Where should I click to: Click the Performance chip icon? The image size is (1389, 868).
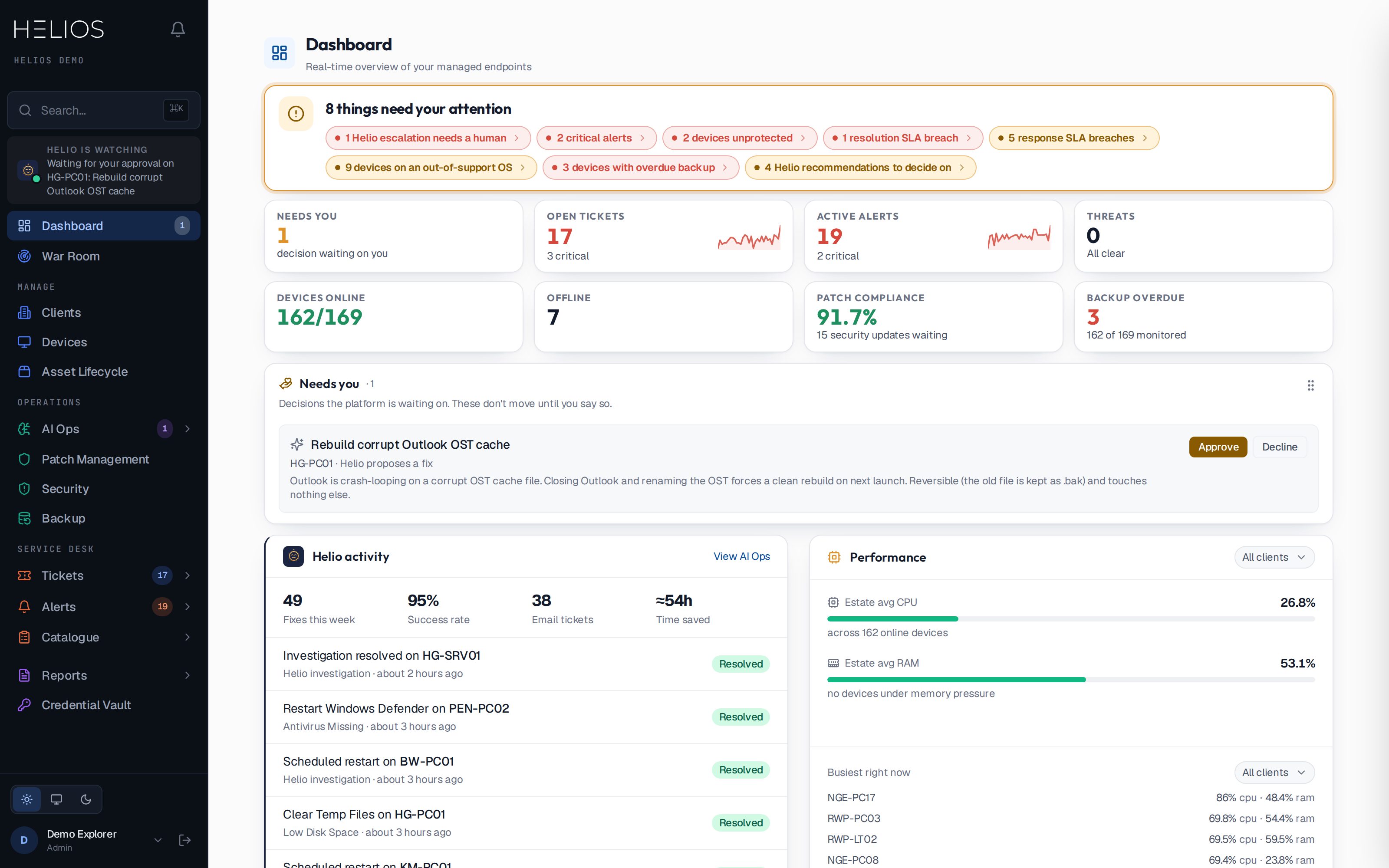pyautogui.click(x=834, y=557)
